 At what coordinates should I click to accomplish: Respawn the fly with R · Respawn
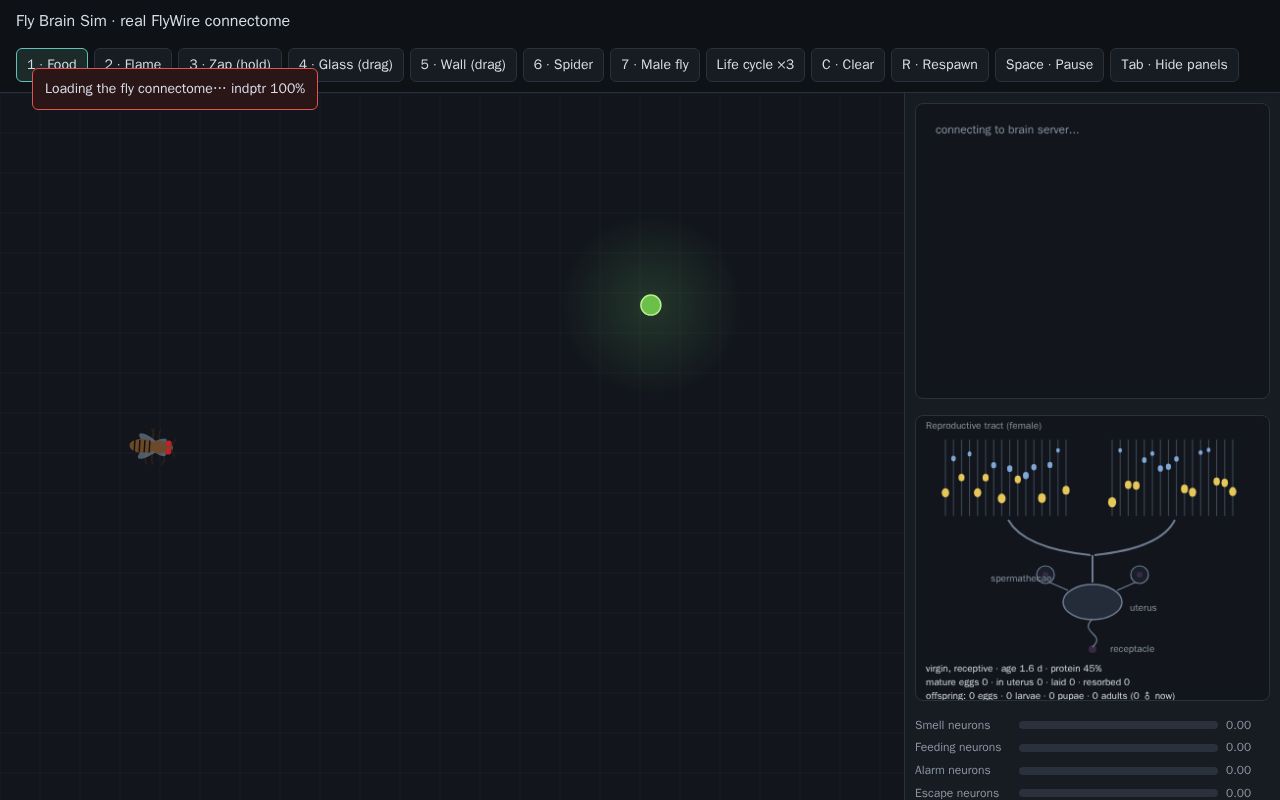coord(940,65)
